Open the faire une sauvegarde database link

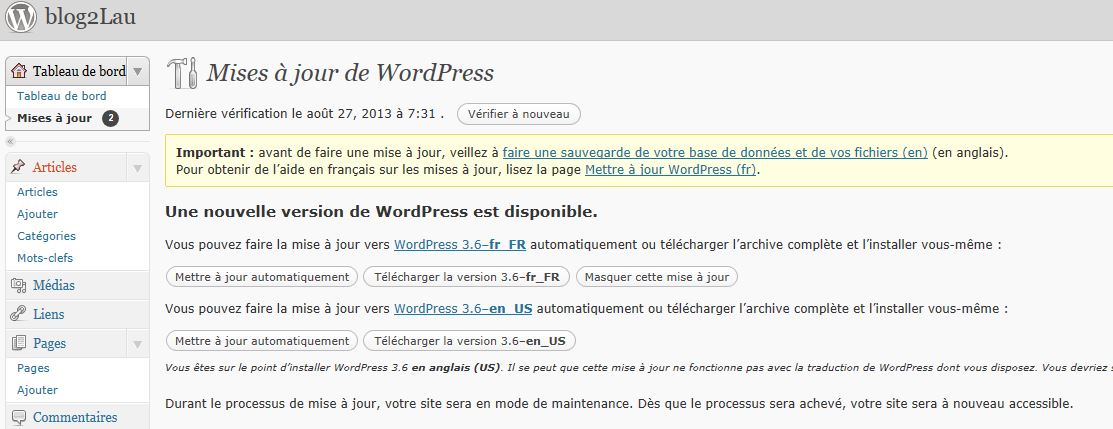coord(715,153)
